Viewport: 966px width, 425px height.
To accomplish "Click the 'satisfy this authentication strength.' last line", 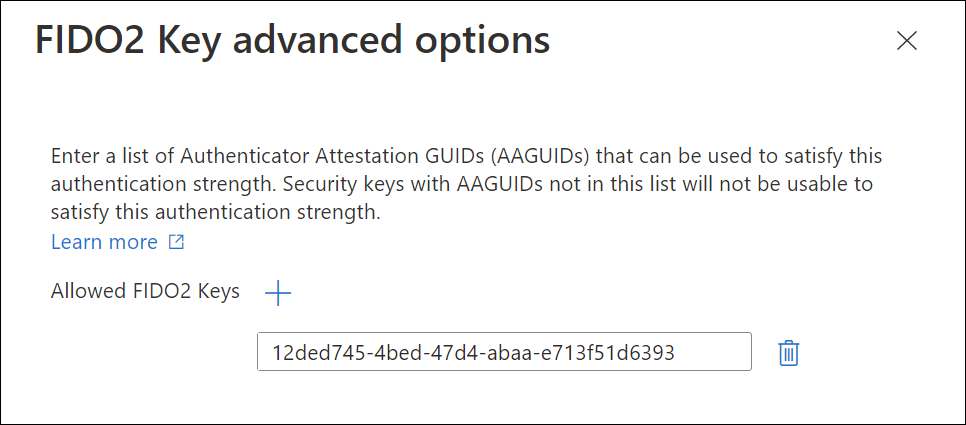I will pyautogui.click(x=216, y=213).
